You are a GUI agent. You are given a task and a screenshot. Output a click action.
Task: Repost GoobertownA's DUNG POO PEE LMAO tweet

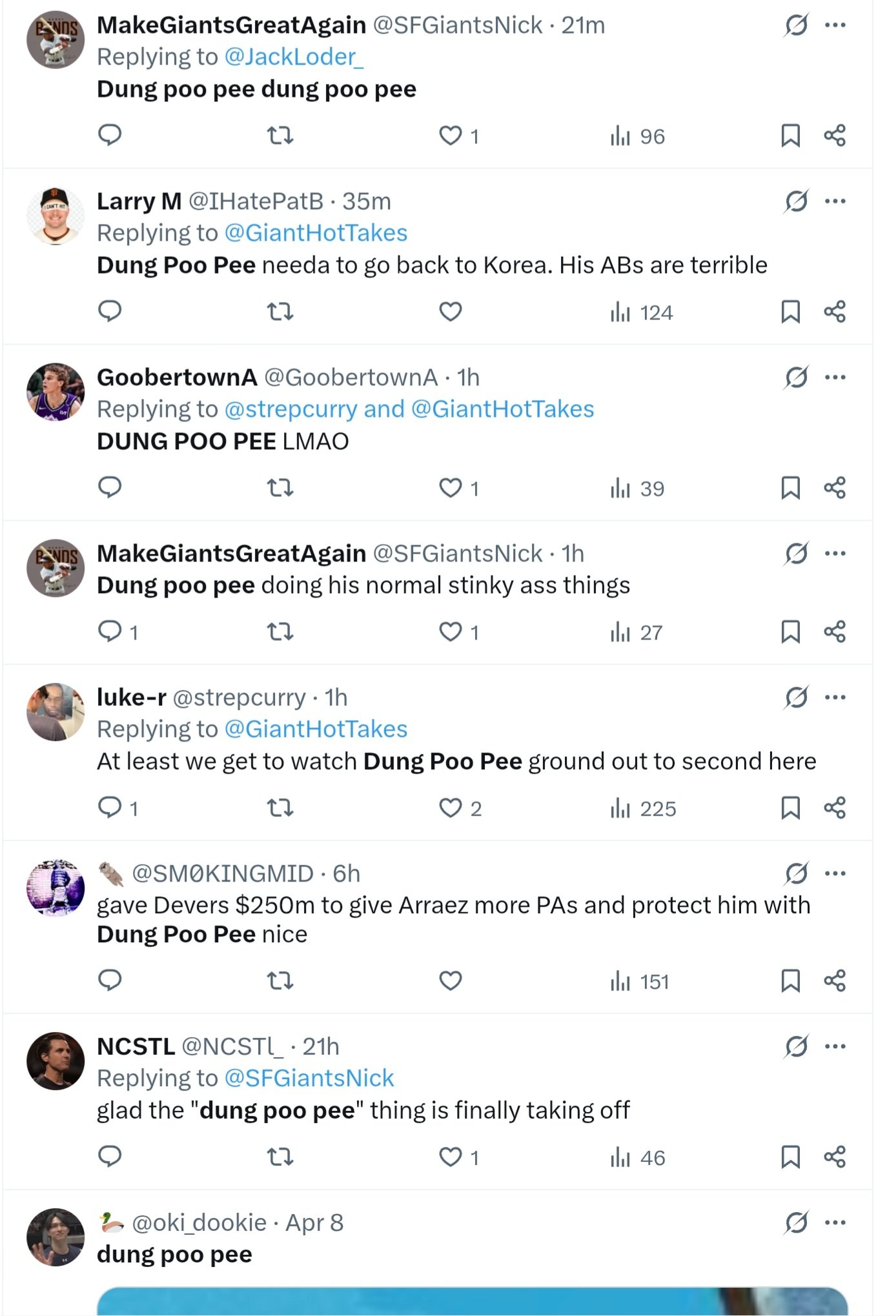click(280, 488)
